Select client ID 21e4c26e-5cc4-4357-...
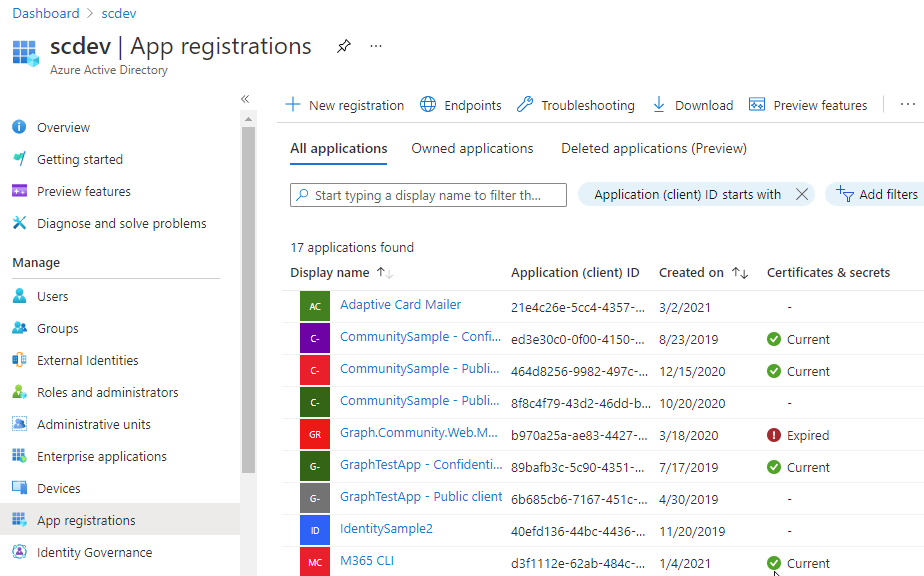Viewport: 924px width, 576px height. pos(578,307)
